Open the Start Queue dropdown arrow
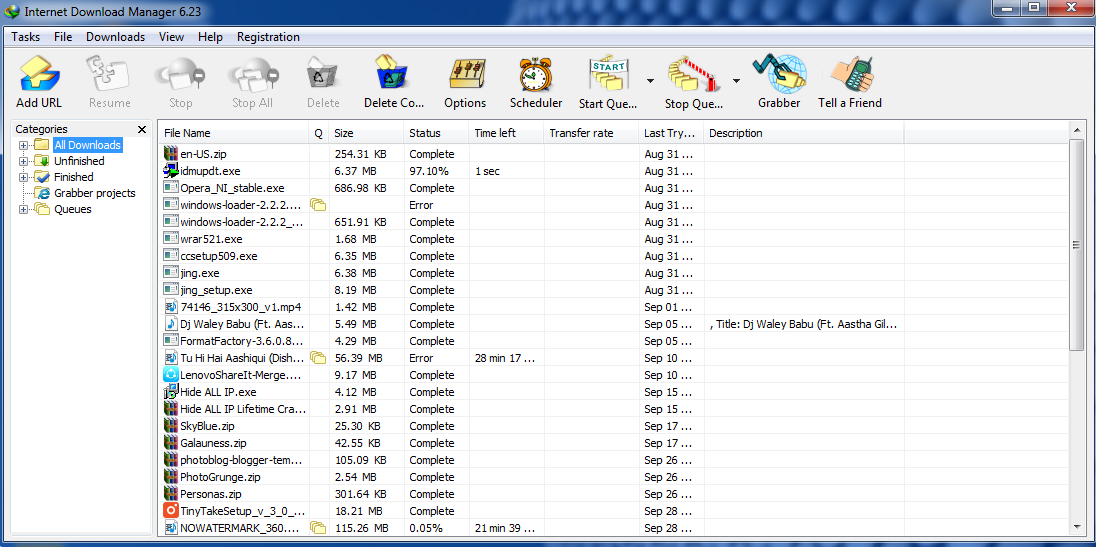1096x547 pixels. coord(650,81)
